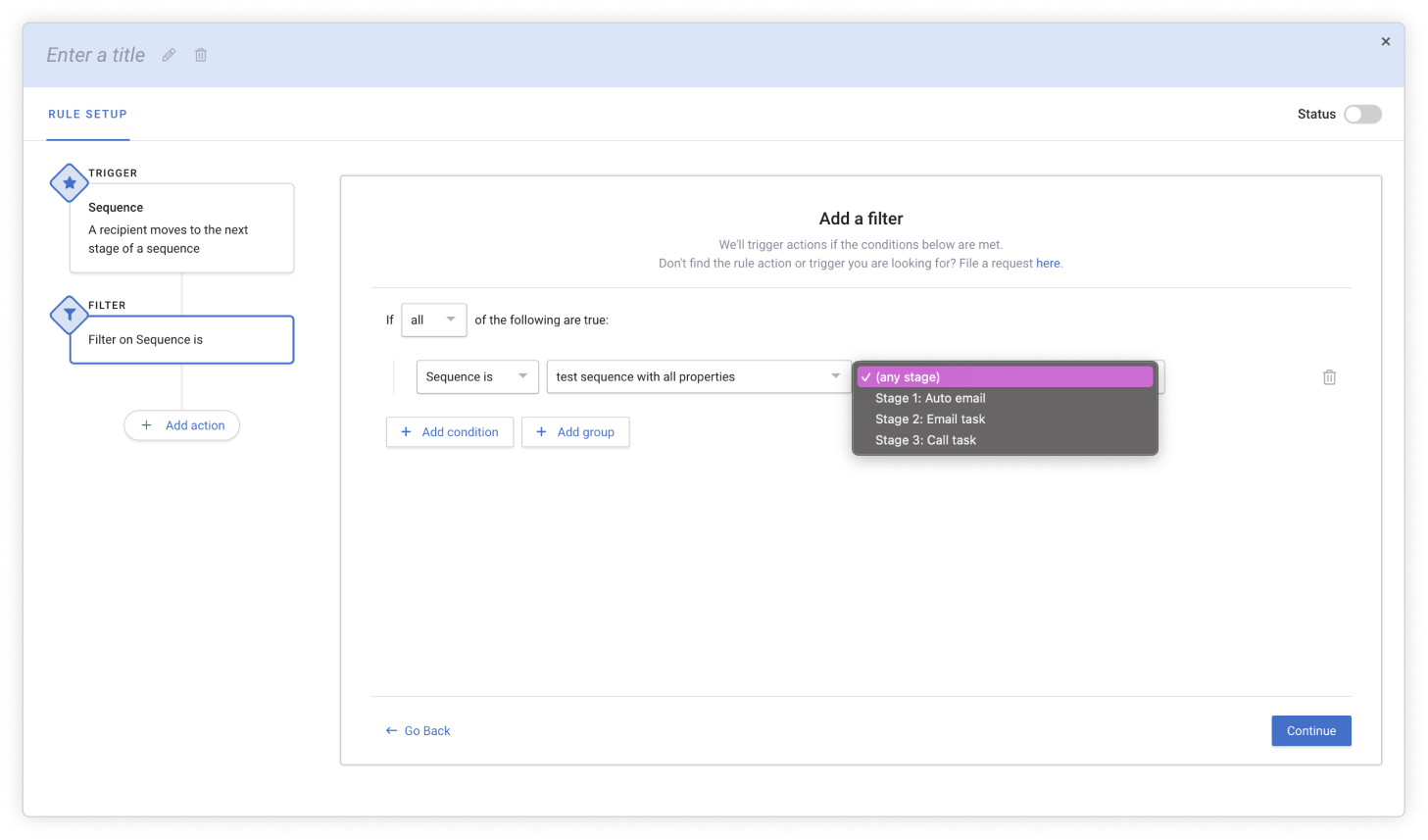Click the pencil icon to edit title
Viewport: 1428px width, 840px height.
(169, 55)
